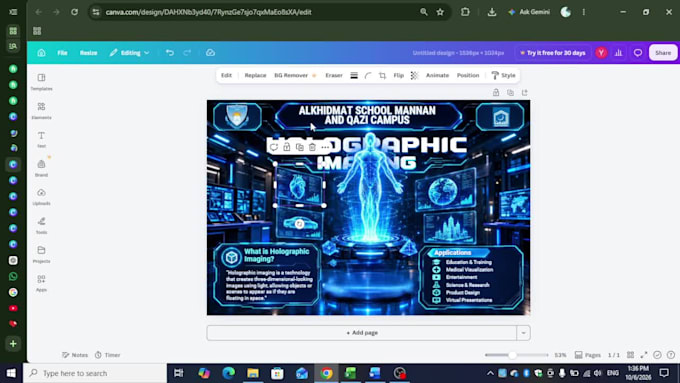
Task: Open the analytics chart icon
Action: (x=618, y=52)
